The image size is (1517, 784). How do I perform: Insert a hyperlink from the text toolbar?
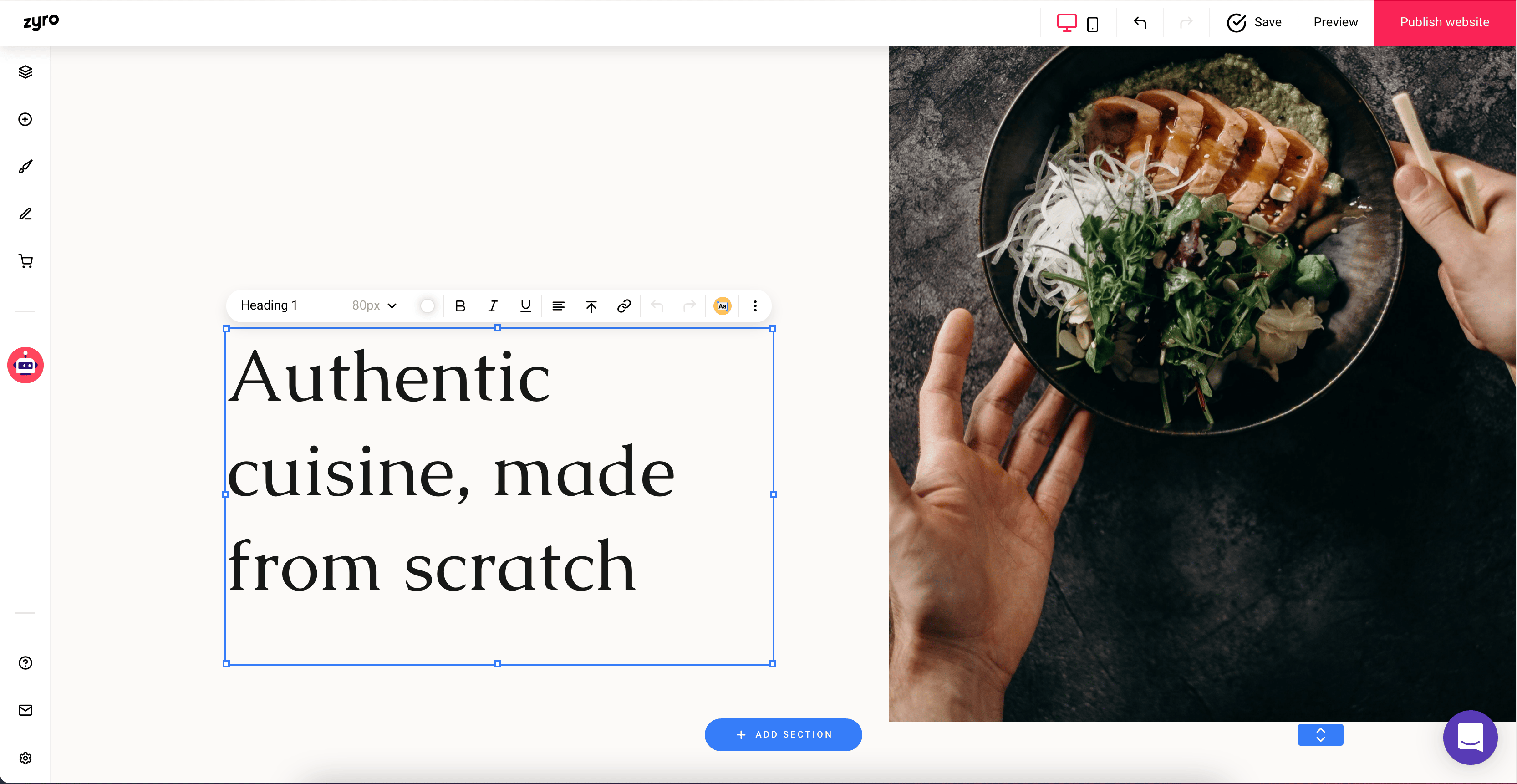click(x=624, y=305)
